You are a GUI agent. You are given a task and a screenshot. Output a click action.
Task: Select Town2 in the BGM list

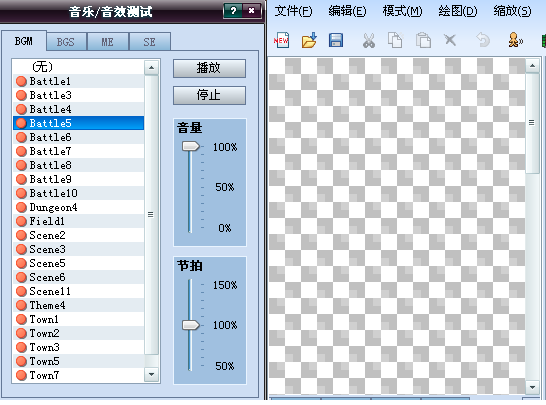click(78, 333)
